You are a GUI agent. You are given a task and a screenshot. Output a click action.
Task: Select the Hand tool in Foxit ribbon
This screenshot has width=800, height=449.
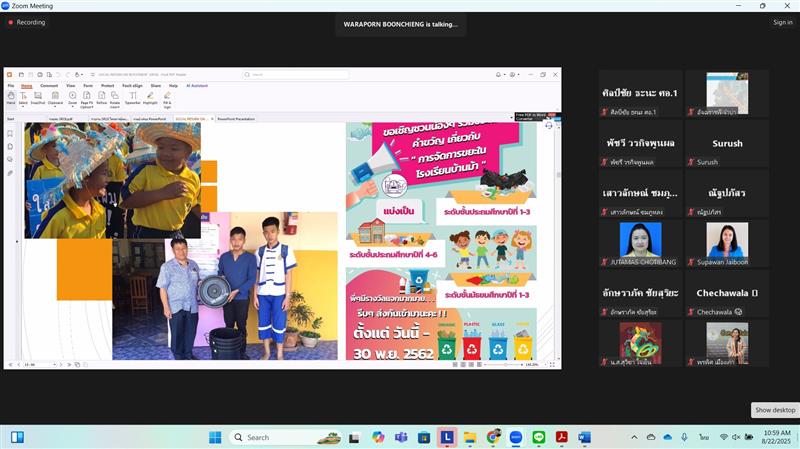tap(10, 97)
